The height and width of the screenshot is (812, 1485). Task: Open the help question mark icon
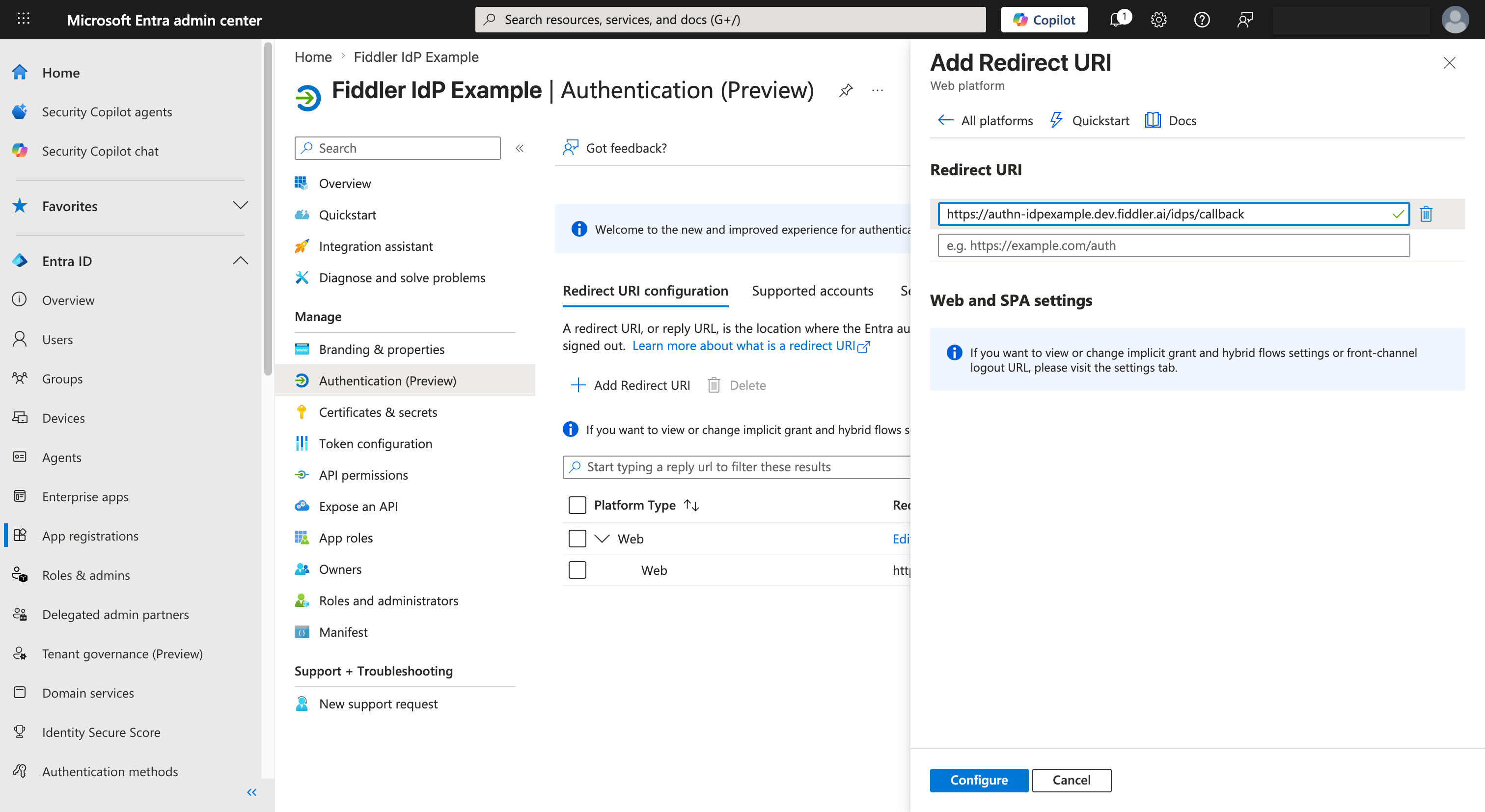[x=1202, y=20]
